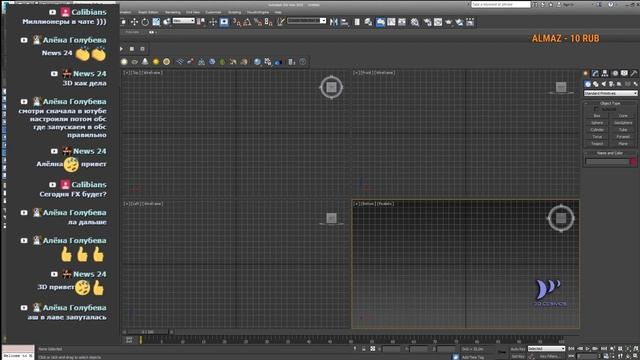This screenshot has width=640, height=360.
Task: Open the reference coordinate system dropdown
Action: click(184, 21)
